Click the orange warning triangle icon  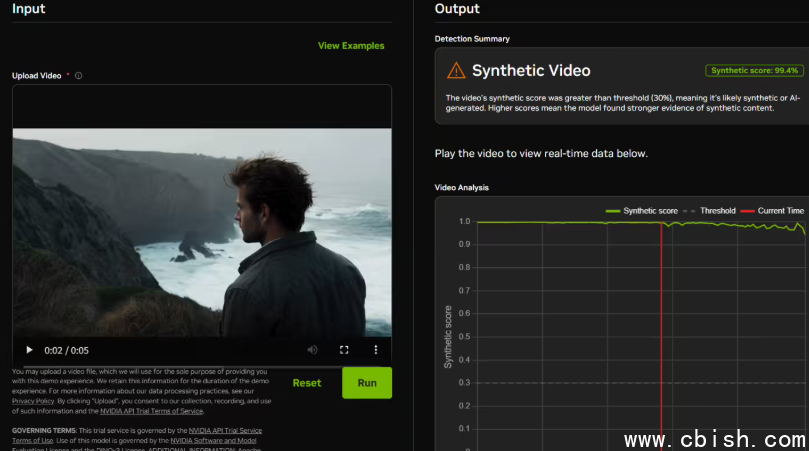coord(456,70)
